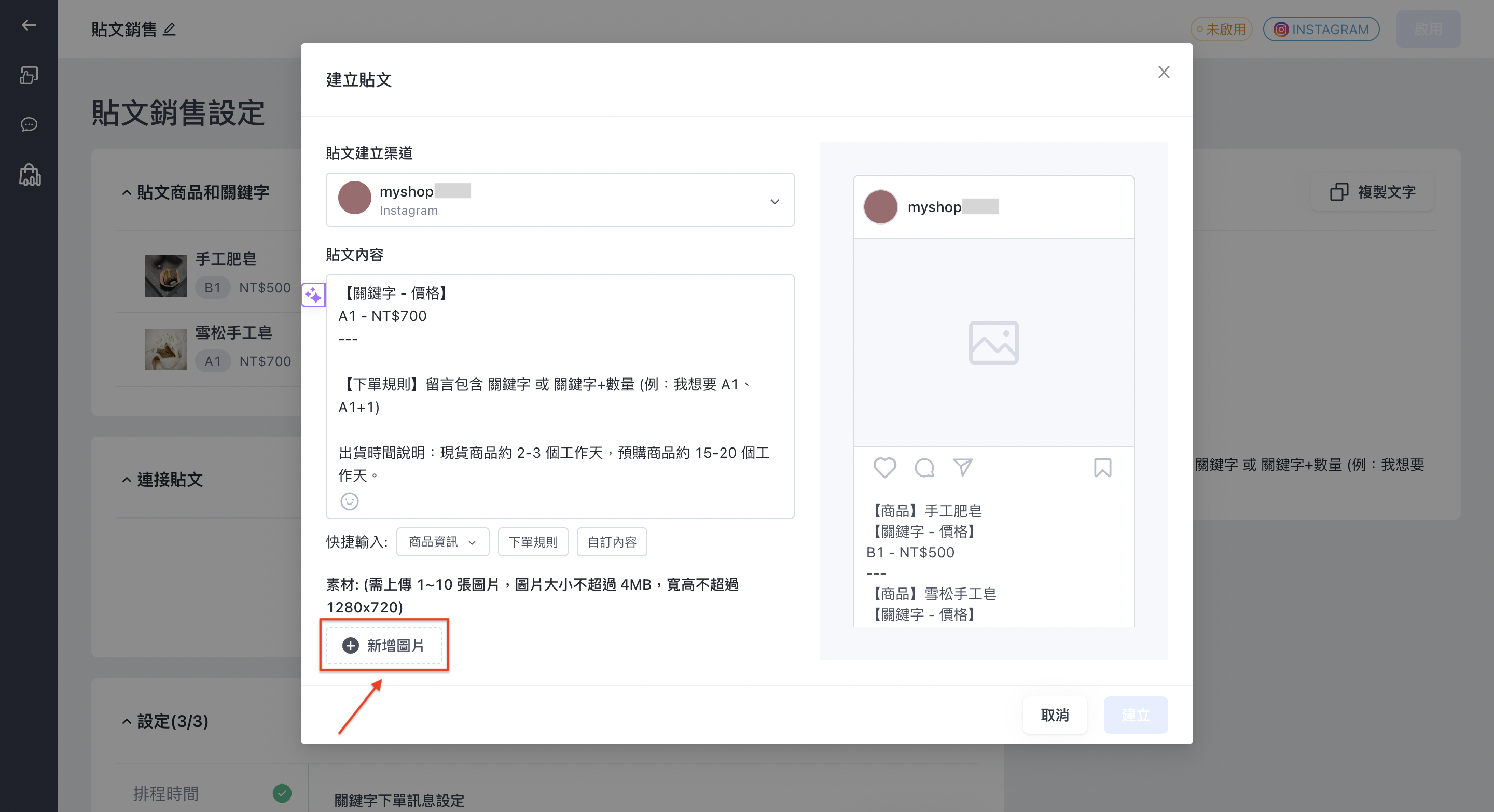The height and width of the screenshot is (812, 1494).
Task: Collapse the 貼文商品和關鍵字 section
Action: point(127,192)
